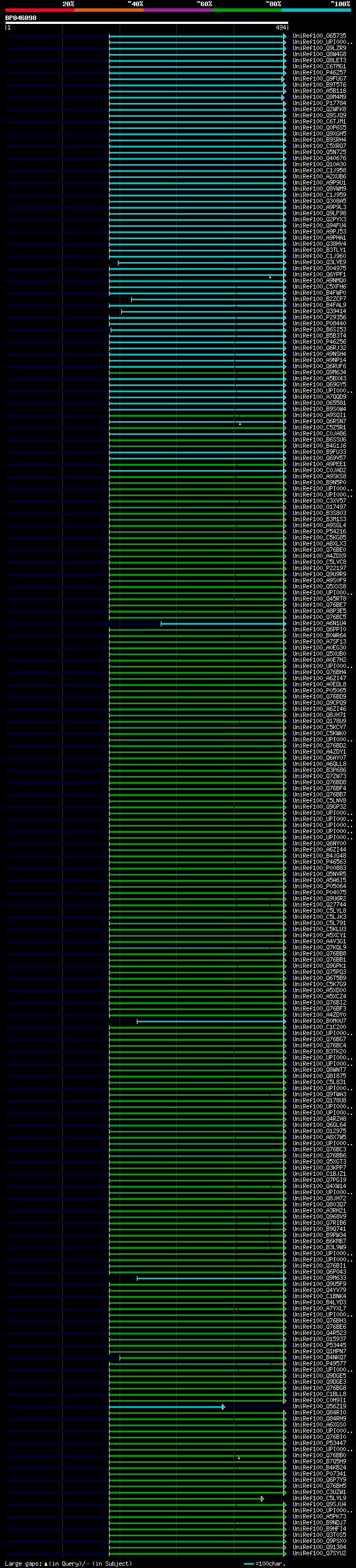The width and height of the screenshot is (356, 1568).
Task: Select label UniRef100_Q6RSN7
Action: click(319, 421)
